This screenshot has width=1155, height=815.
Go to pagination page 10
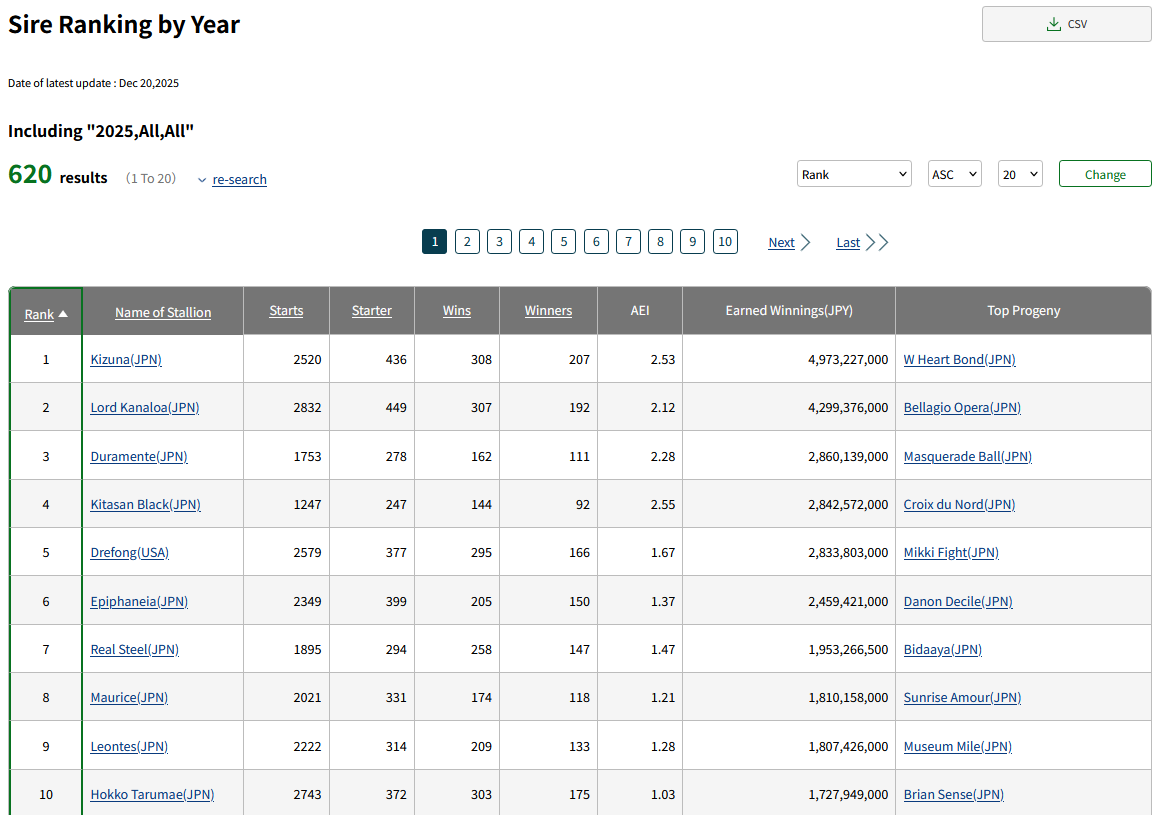coord(725,242)
